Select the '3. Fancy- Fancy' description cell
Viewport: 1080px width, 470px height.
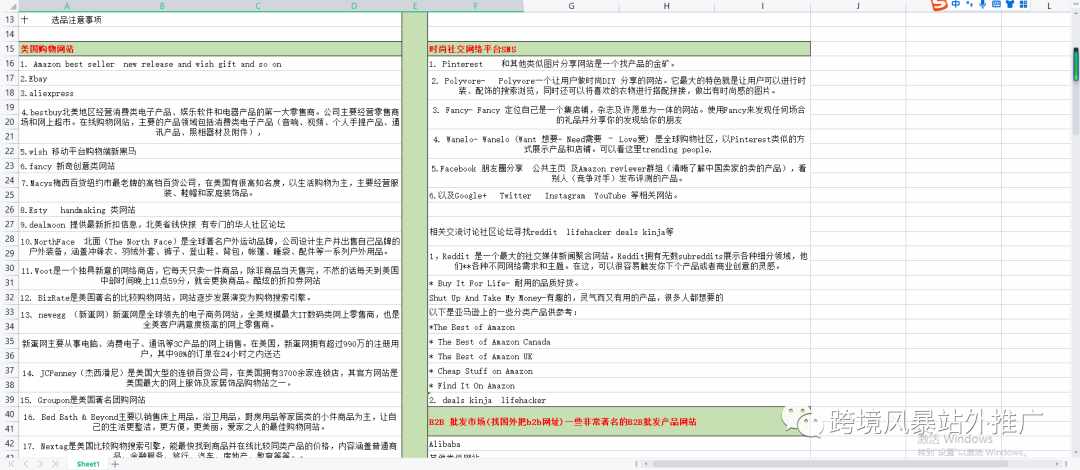(x=619, y=115)
